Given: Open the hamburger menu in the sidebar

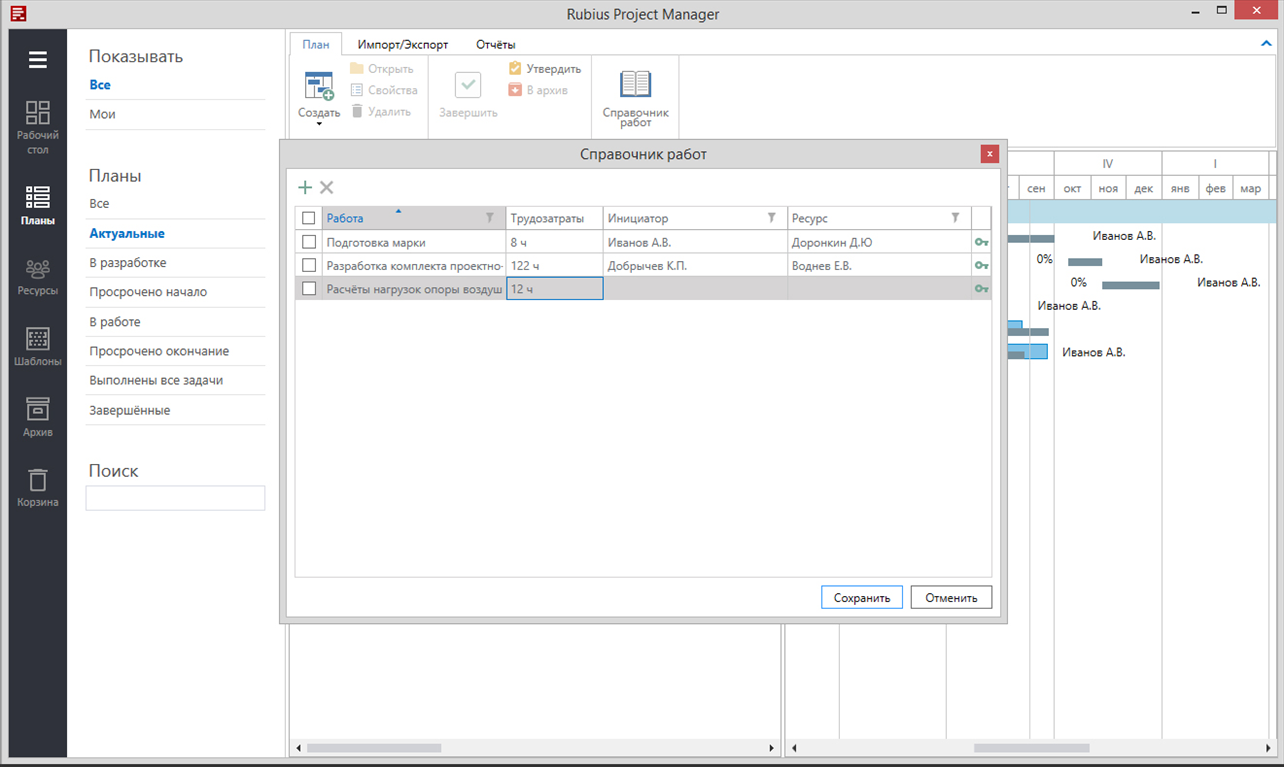Looking at the screenshot, I should pos(38,60).
